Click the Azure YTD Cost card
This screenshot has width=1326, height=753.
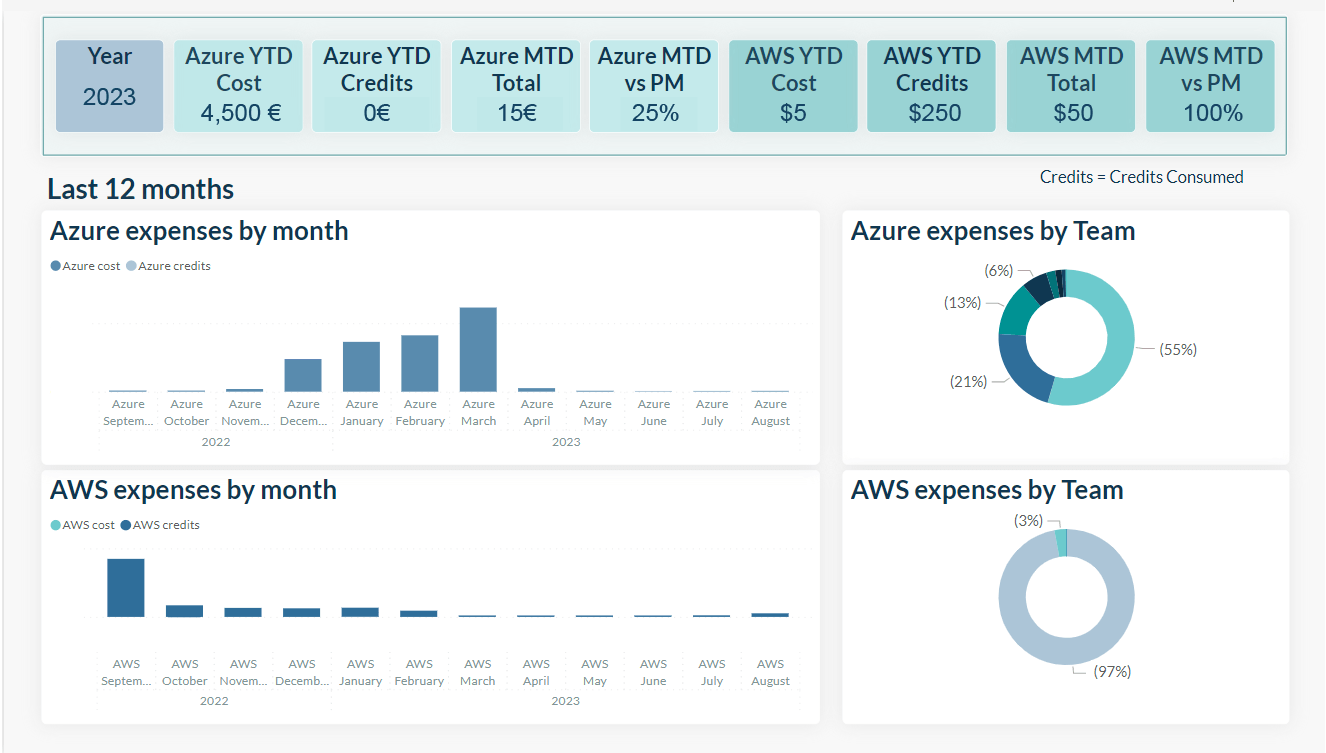[x=238, y=86]
